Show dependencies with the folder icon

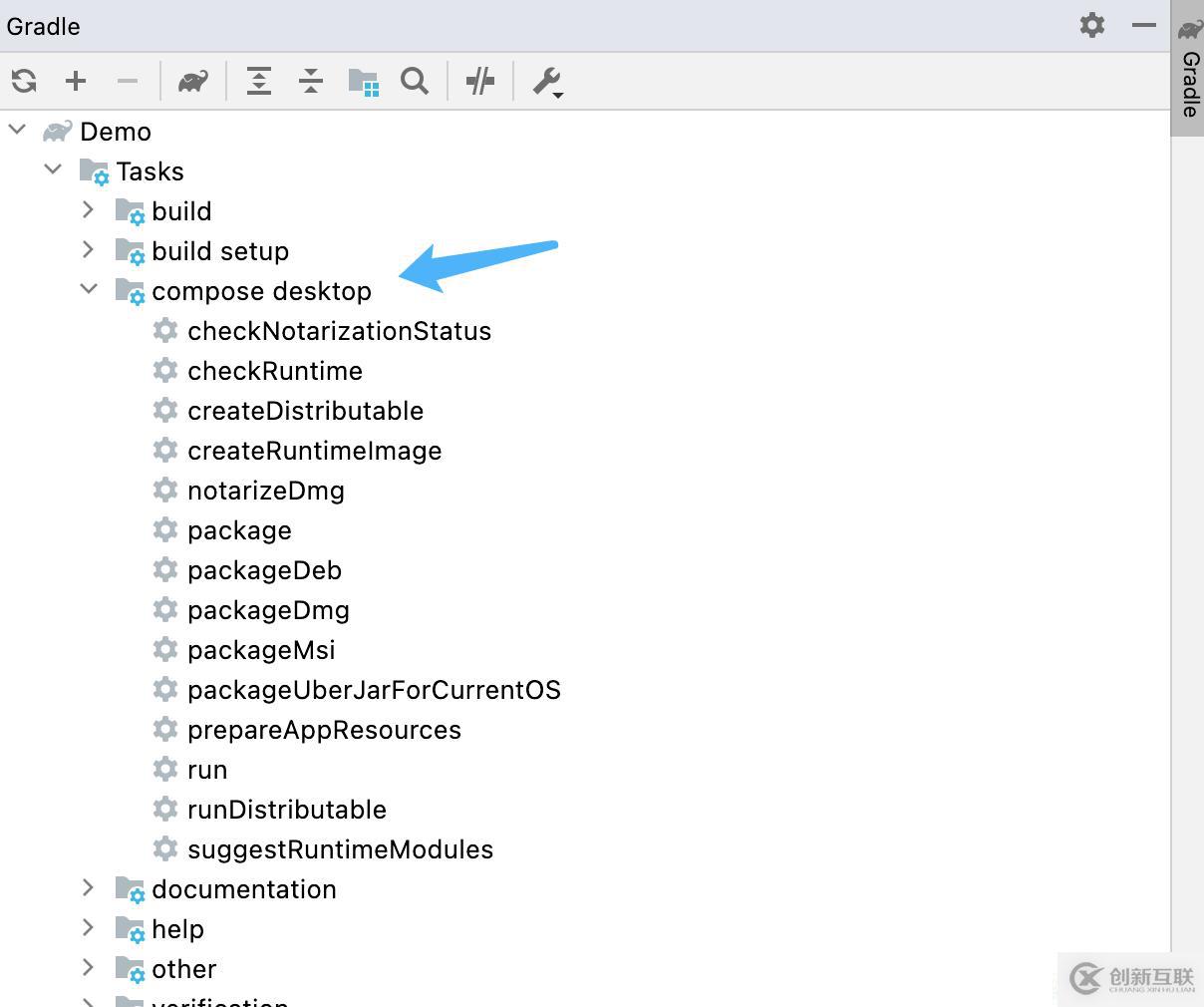[364, 82]
